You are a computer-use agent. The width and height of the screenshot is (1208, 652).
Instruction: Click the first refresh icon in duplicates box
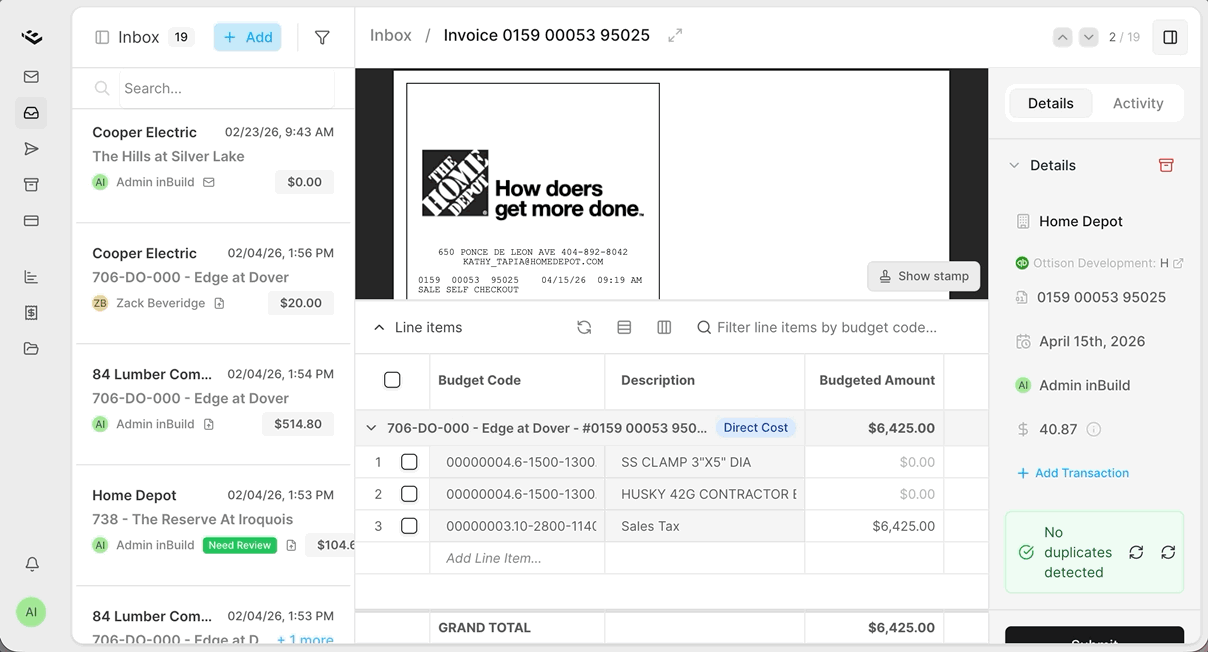tap(1136, 552)
